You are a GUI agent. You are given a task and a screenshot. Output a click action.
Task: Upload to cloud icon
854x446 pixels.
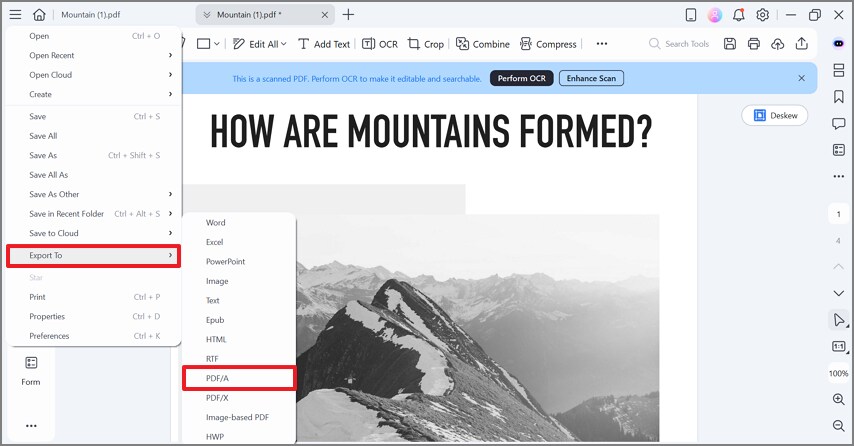[778, 44]
